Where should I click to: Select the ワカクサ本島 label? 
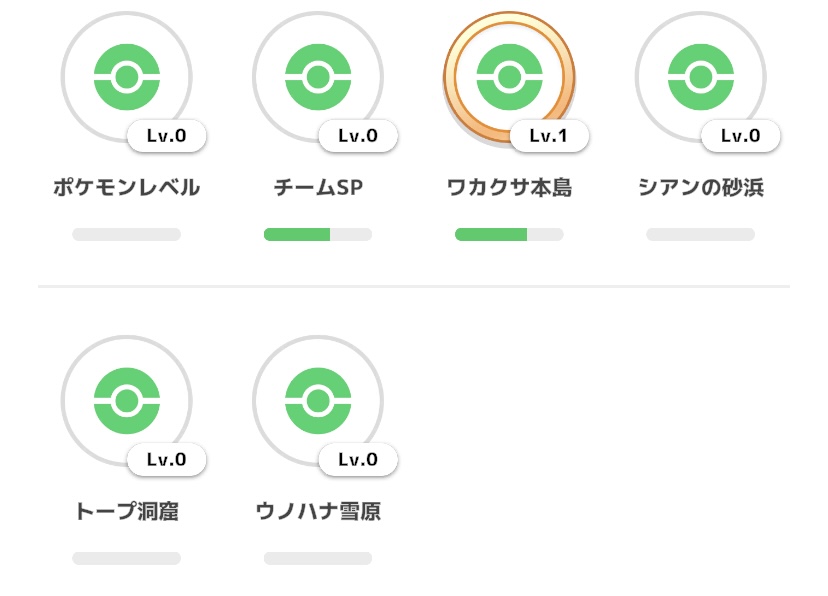click(x=509, y=187)
